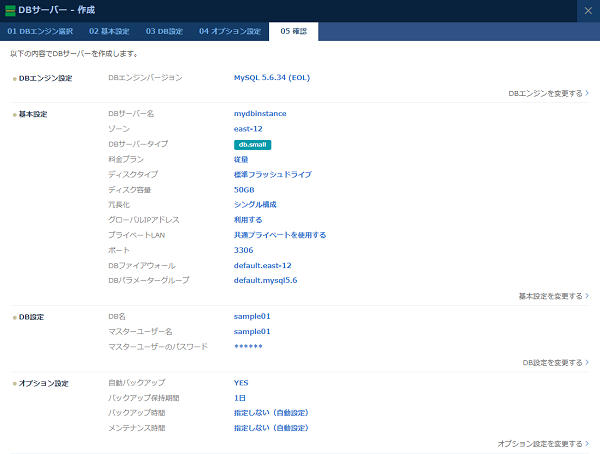Click the バックアップ保持期間 label
The image size is (600, 454).
click(144, 398)
